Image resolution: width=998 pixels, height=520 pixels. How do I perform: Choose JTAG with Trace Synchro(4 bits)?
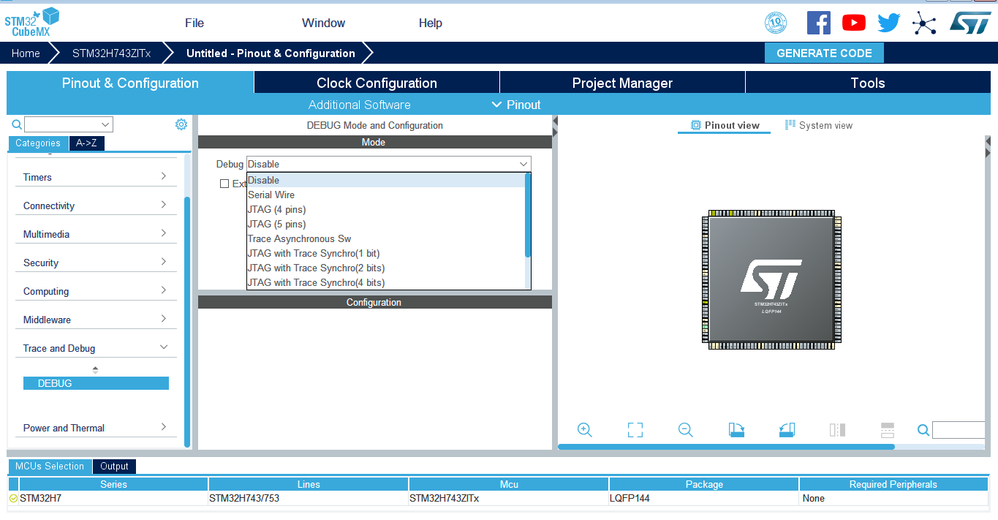click(386, 283)
